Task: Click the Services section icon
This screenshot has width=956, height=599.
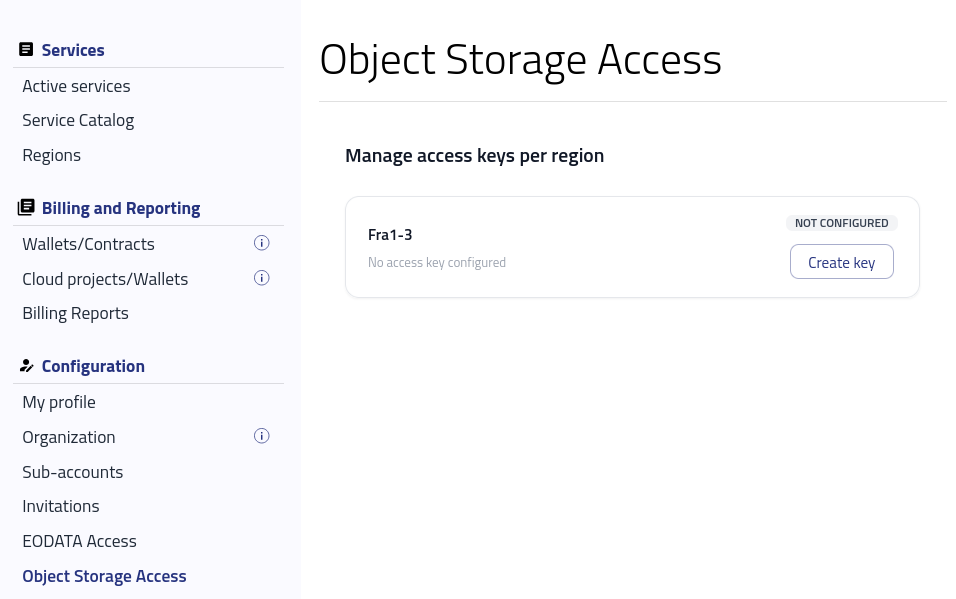Action: click(26, 49)
